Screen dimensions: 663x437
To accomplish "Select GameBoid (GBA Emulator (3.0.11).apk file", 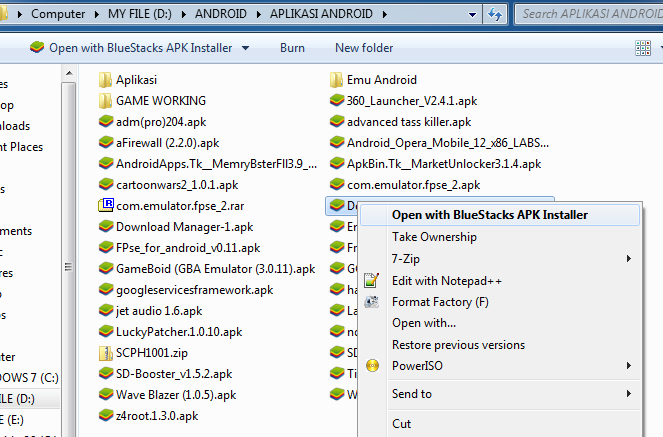I will pyautogui.click(x=216, y=269).
